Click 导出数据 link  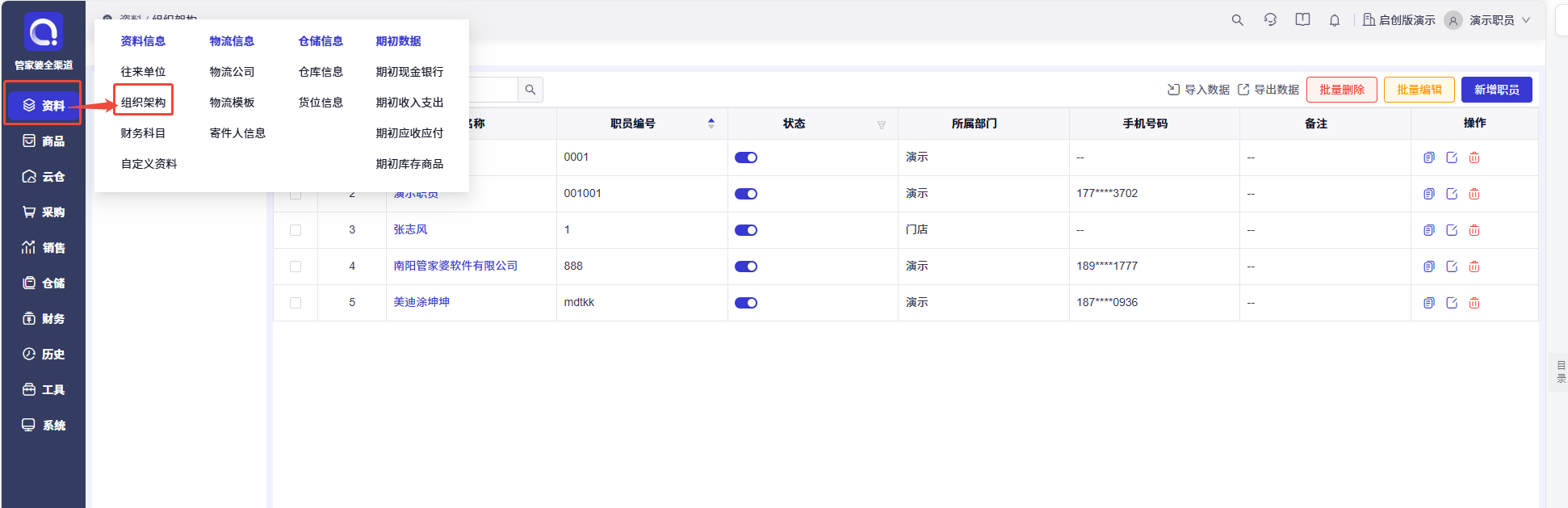point(1268,90)
